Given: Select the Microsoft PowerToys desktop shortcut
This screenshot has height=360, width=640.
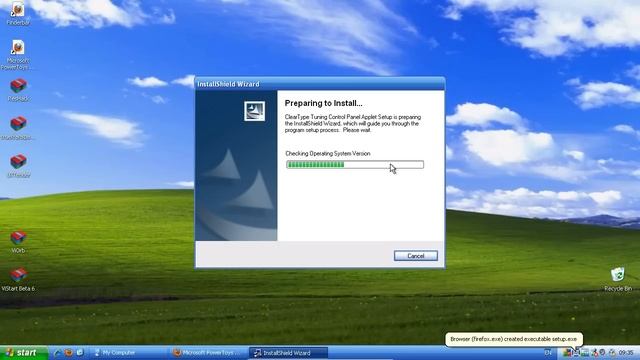Looking at the screenshot, I should 18,55.
